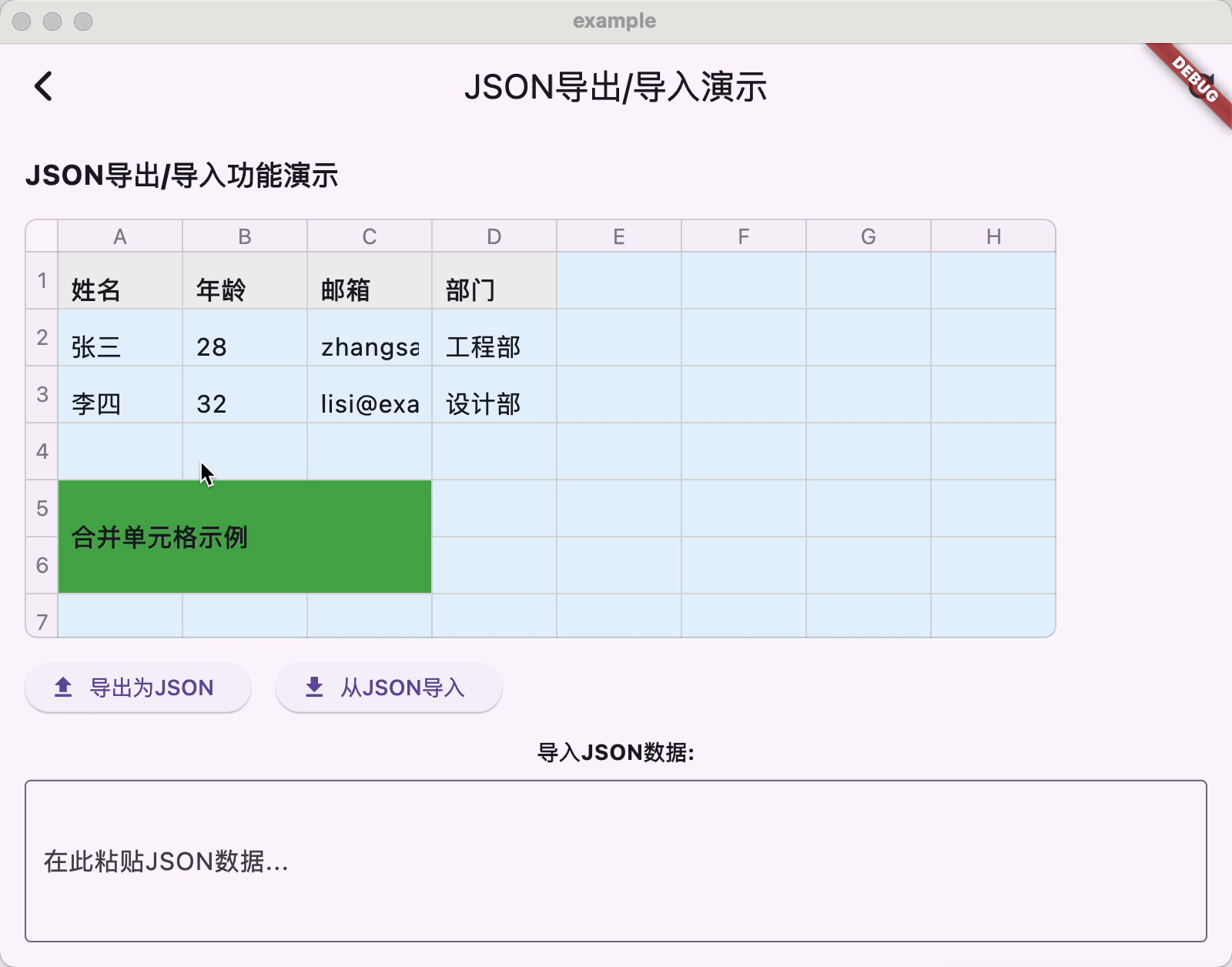Click row number 5
The height and width of the screenshot is (967, 1232).
click(42, 509)
